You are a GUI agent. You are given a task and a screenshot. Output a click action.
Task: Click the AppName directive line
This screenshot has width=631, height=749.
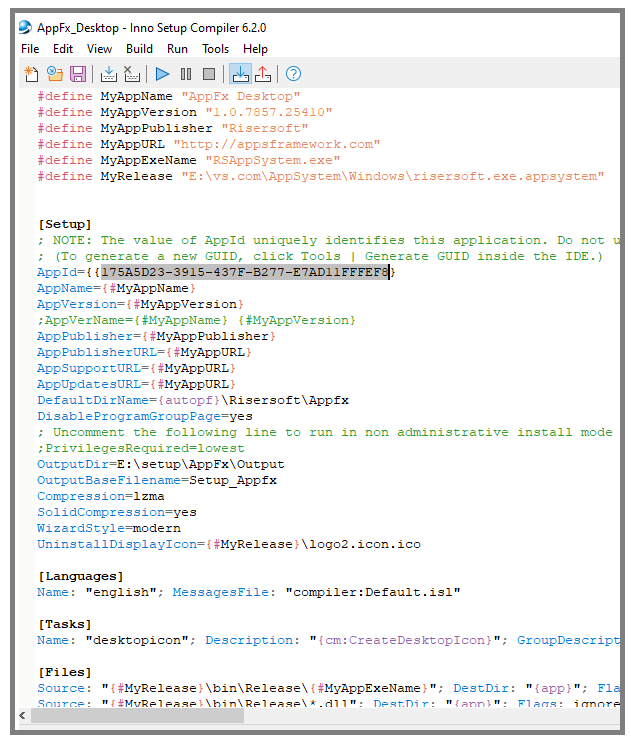[x=116, y=289]
